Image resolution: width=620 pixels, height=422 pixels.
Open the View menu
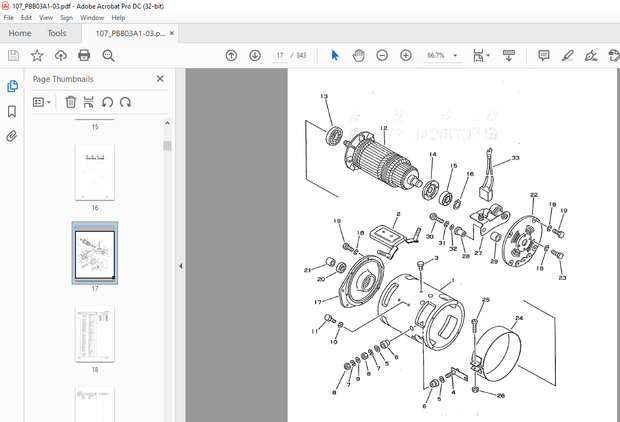click(x=46, y=17)
